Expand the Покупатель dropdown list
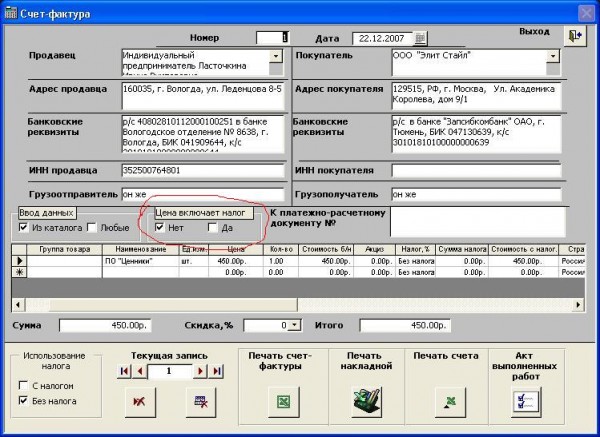This screenshot has height=437, width=600. (552, 56)
